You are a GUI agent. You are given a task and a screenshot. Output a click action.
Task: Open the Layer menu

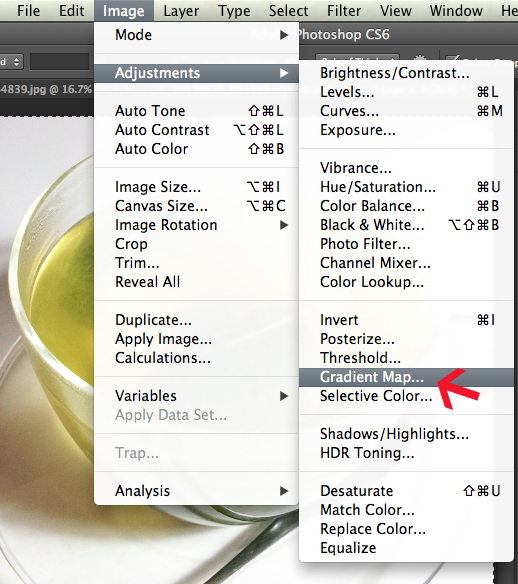(181, 11)
